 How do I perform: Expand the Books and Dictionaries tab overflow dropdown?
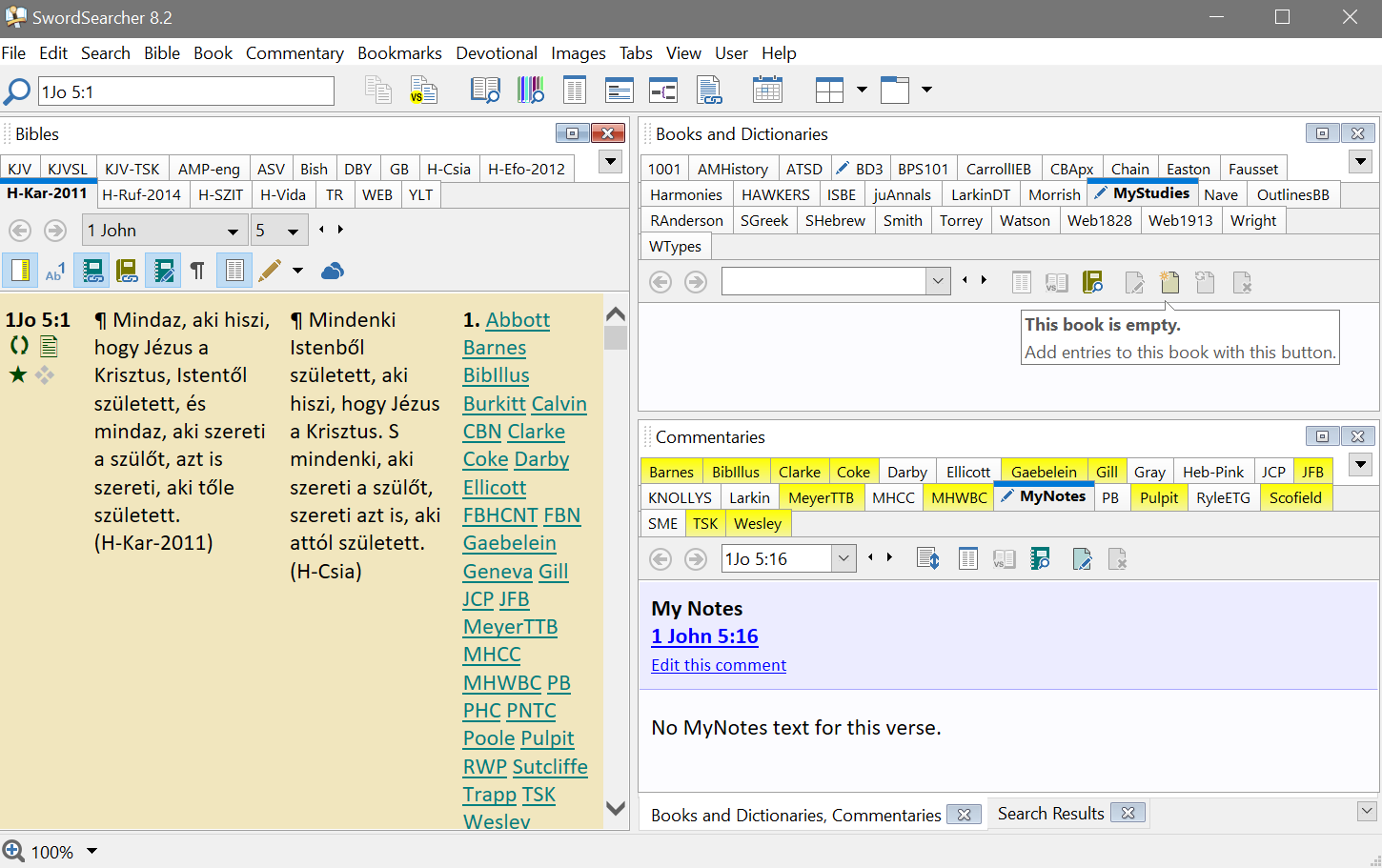pyautogui.click(x=1361, y=162)
